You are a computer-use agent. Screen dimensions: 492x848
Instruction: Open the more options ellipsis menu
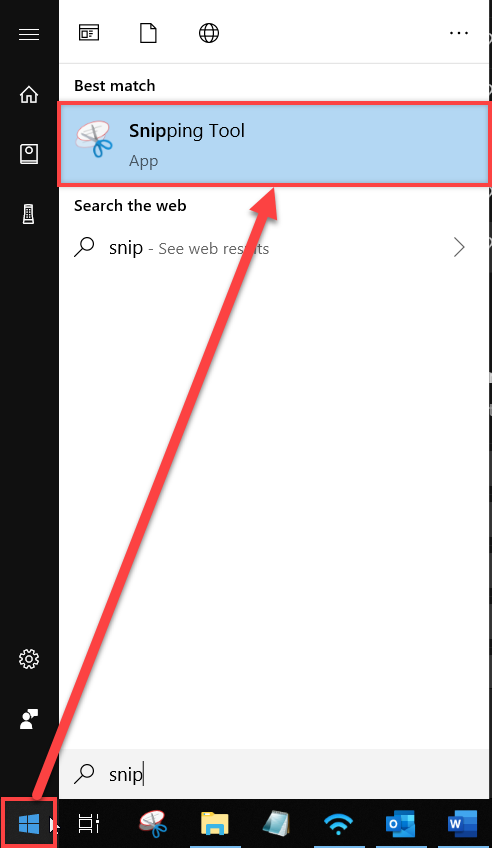[458, 33]
